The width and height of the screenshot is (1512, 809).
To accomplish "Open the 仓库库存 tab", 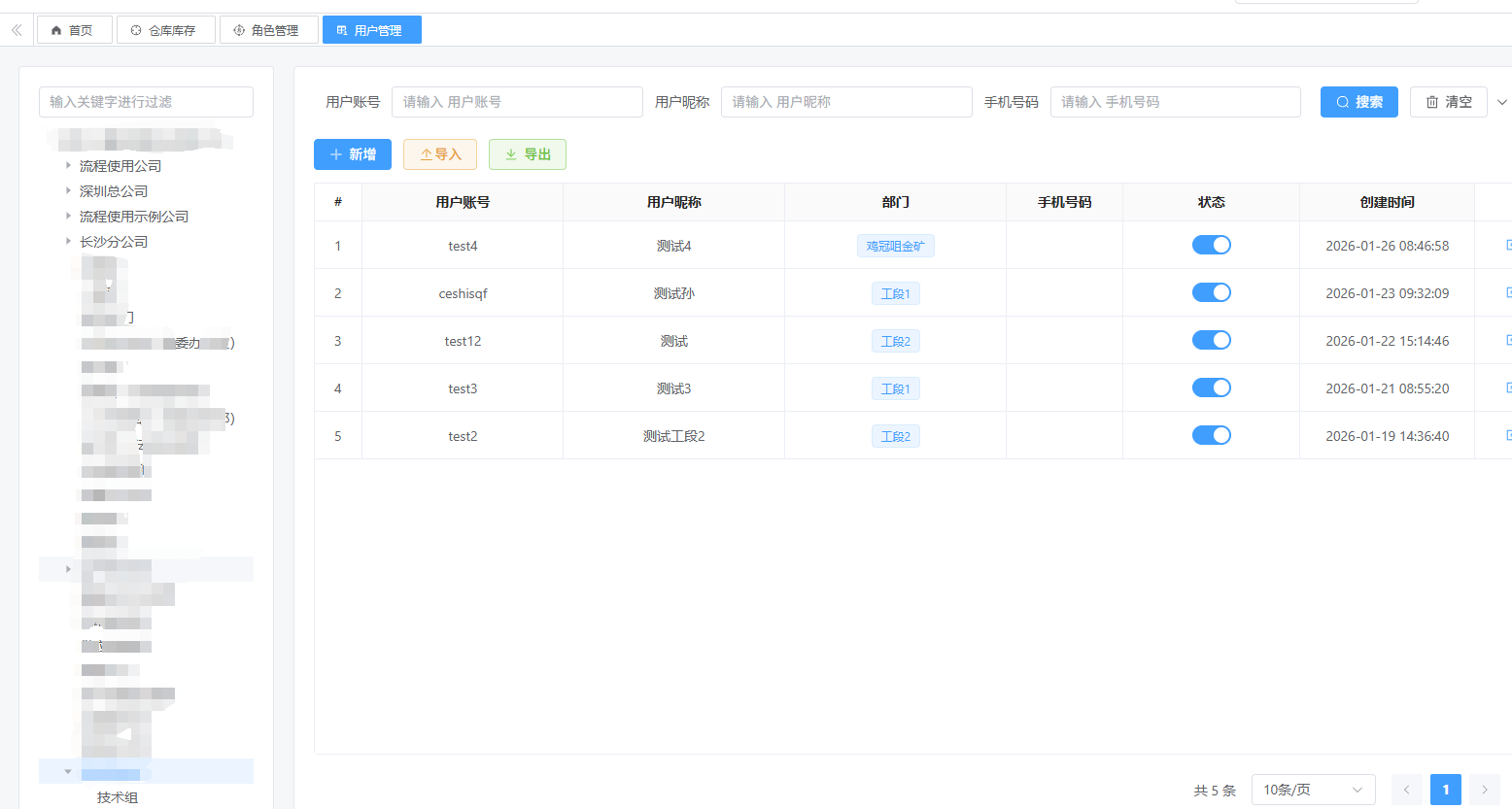I will 166,30.
